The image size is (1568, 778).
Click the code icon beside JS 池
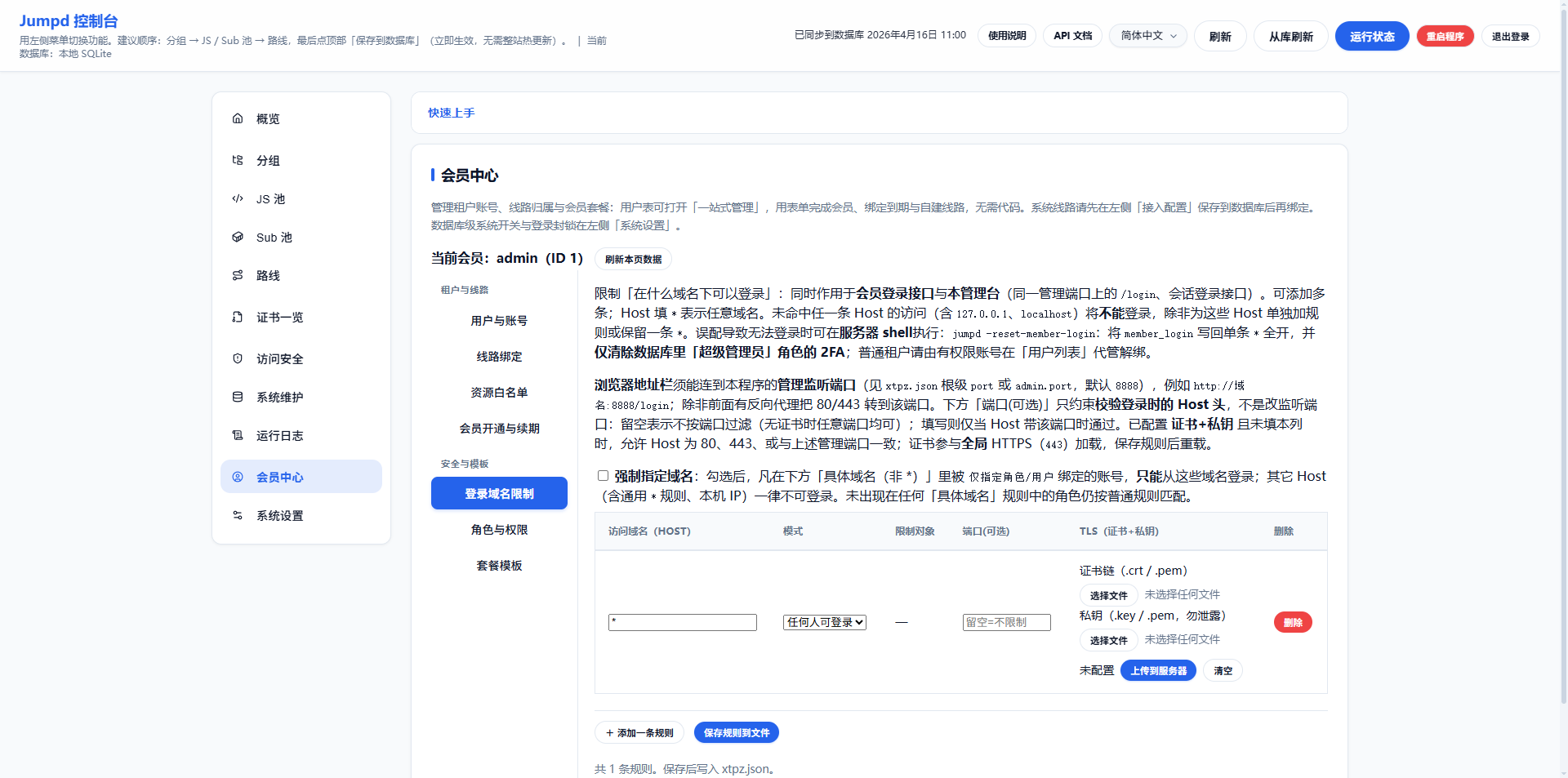(x=238, y=198)
